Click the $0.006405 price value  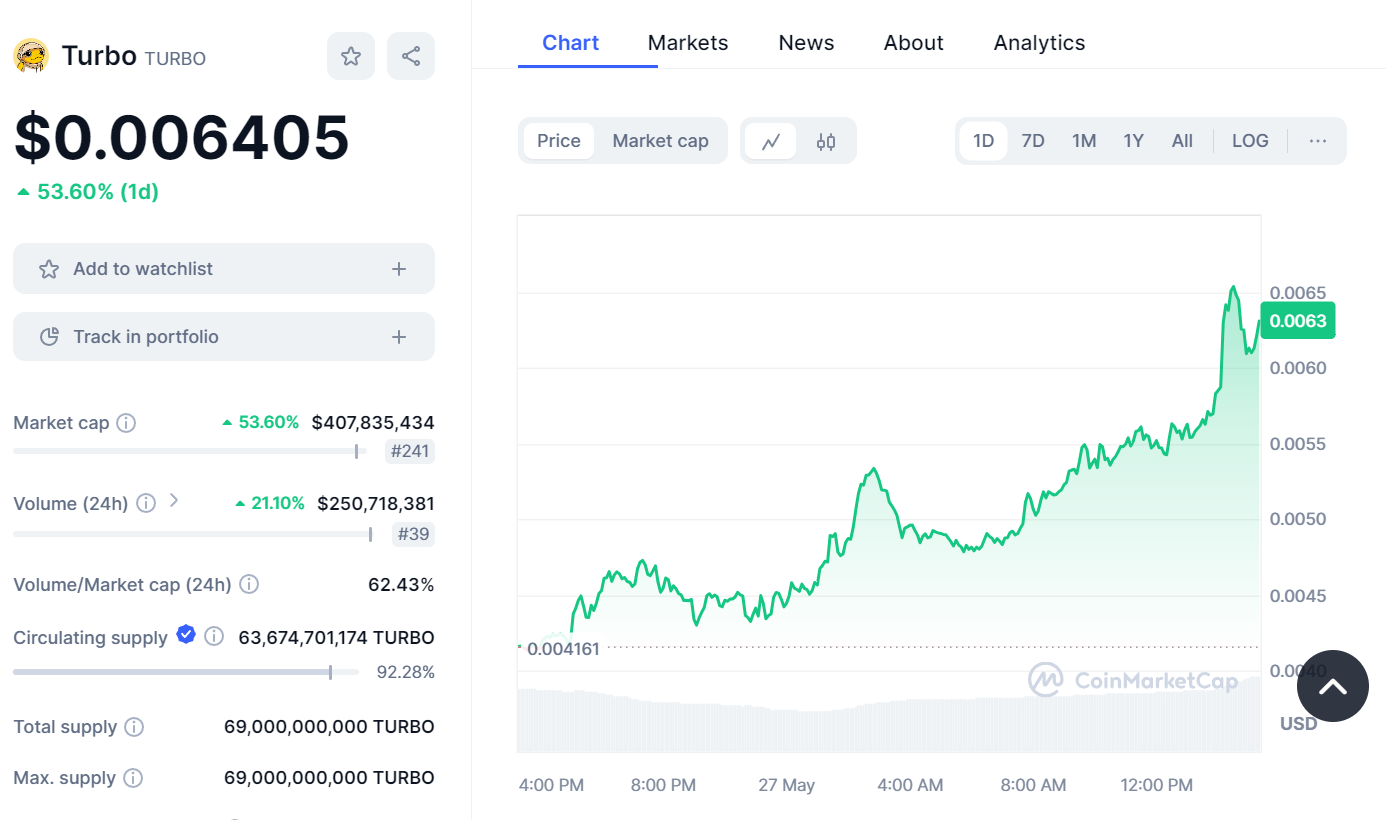182,137
